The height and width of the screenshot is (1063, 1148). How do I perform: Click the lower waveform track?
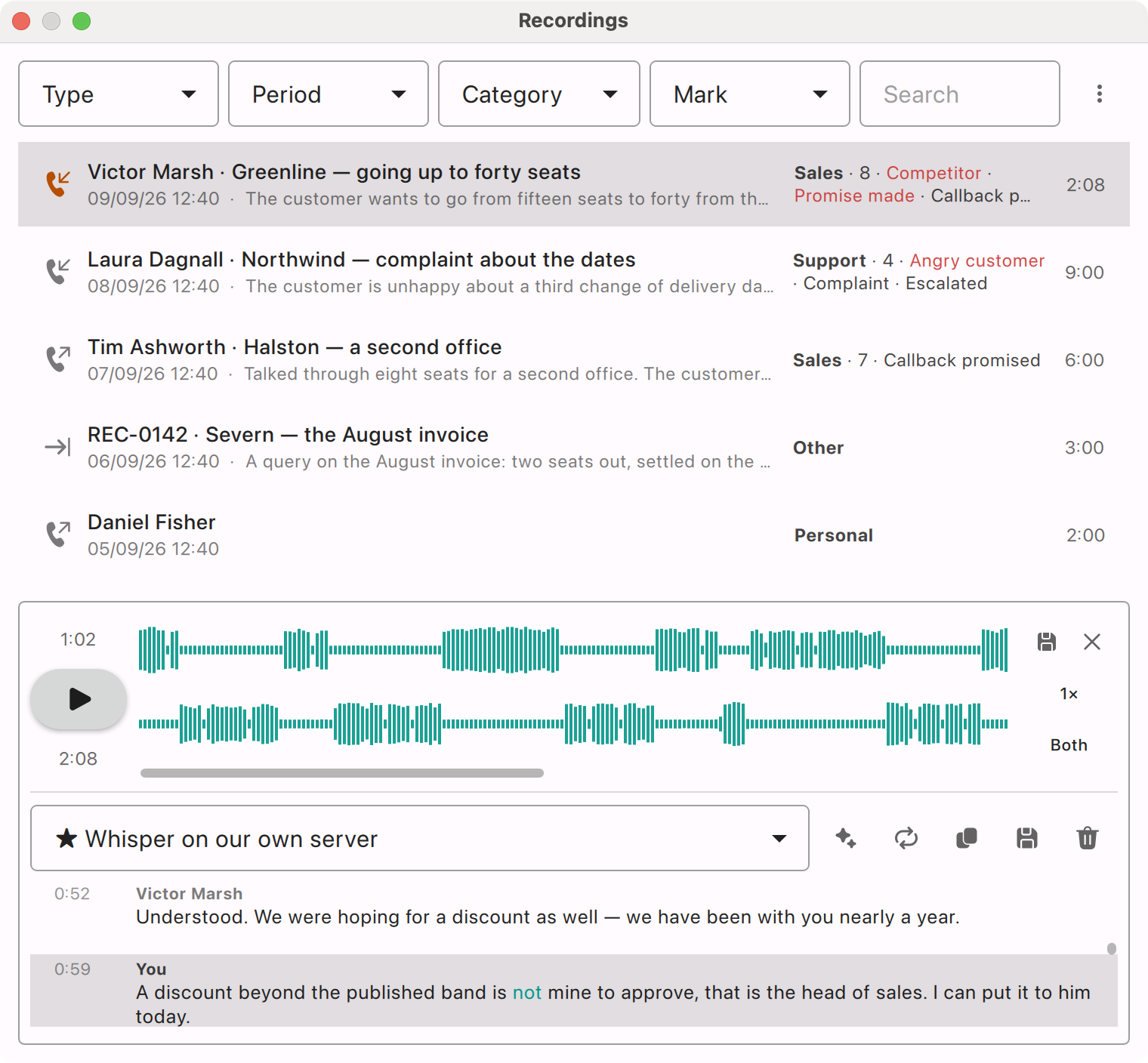[573, 724]
